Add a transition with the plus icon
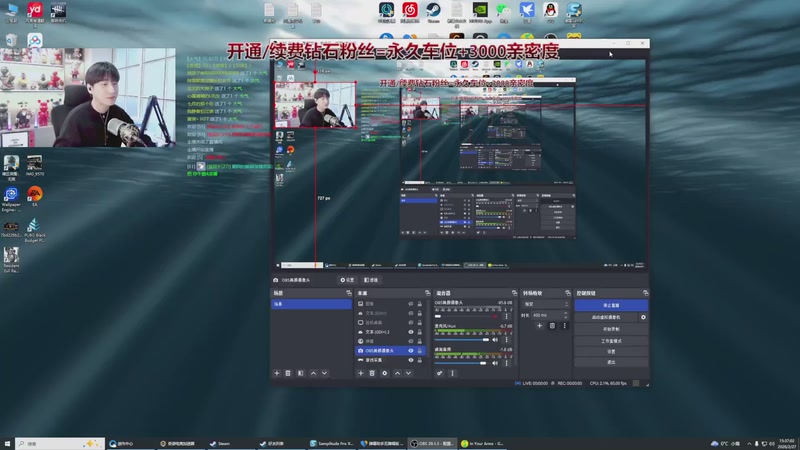 tap(539, 326)
